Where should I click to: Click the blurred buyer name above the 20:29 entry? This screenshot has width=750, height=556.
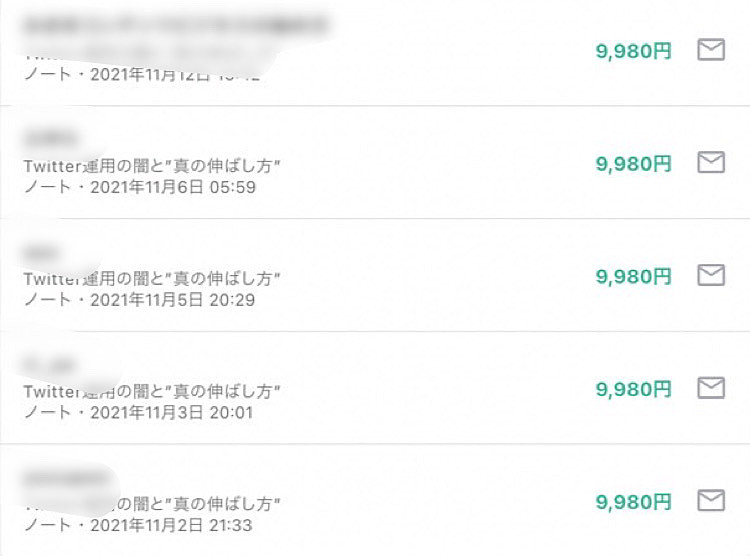[41, 252]
